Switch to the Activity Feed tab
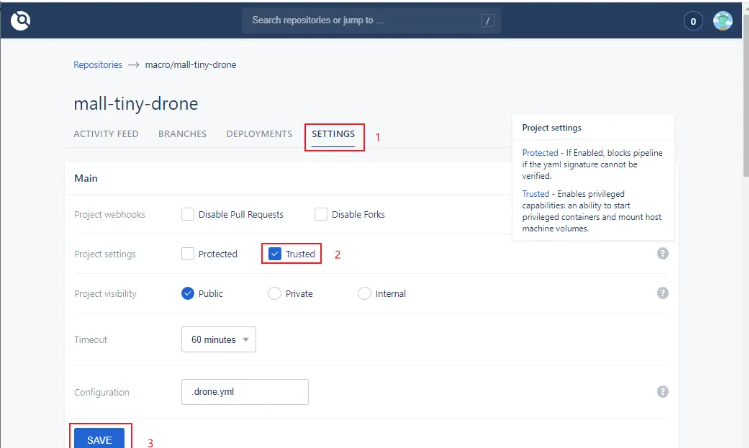This screenshot has width=749, height=448. coord(106,134)
